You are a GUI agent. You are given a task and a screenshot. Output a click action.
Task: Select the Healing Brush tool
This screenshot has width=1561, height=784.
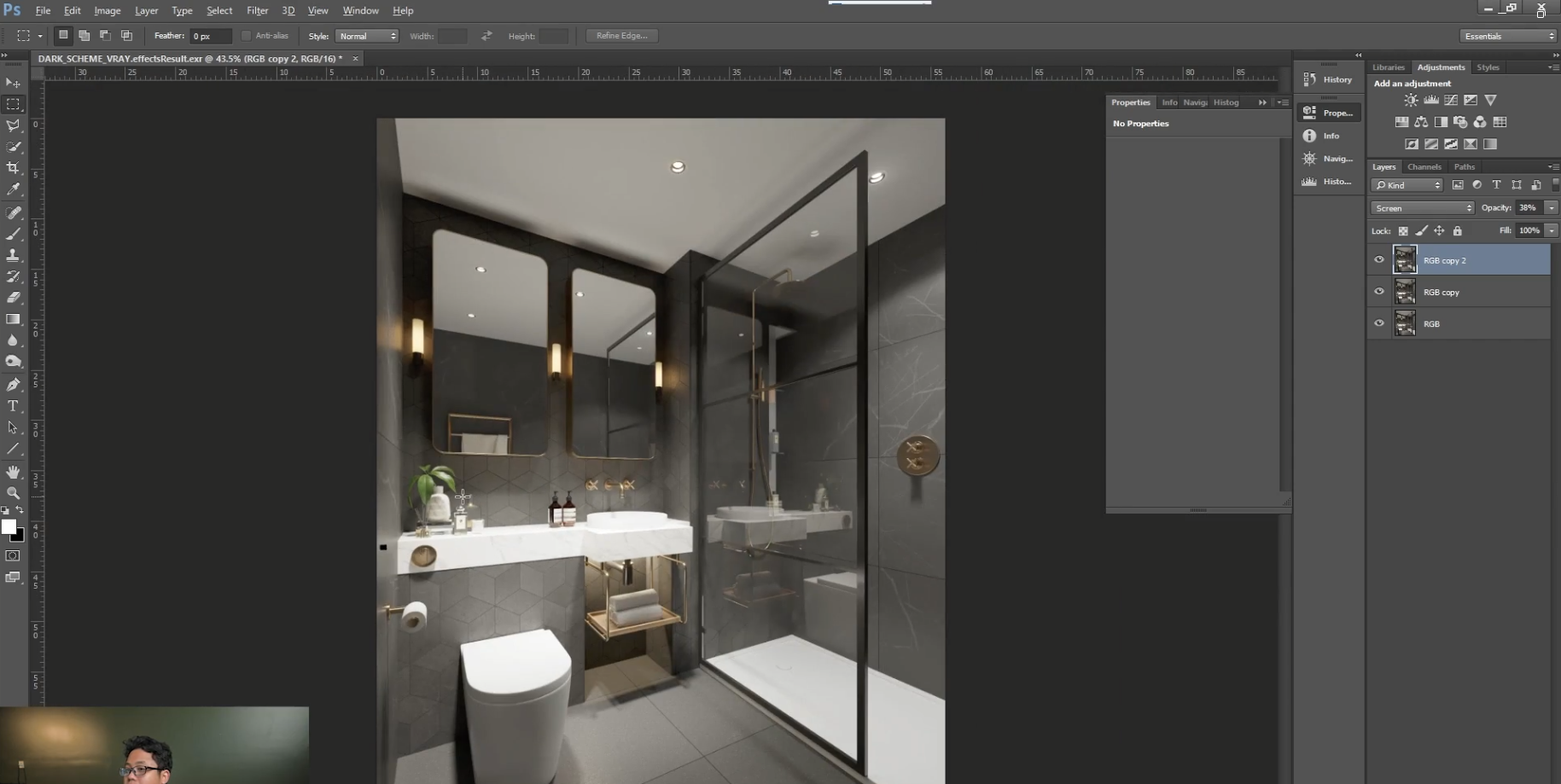[x=13, y=212]
